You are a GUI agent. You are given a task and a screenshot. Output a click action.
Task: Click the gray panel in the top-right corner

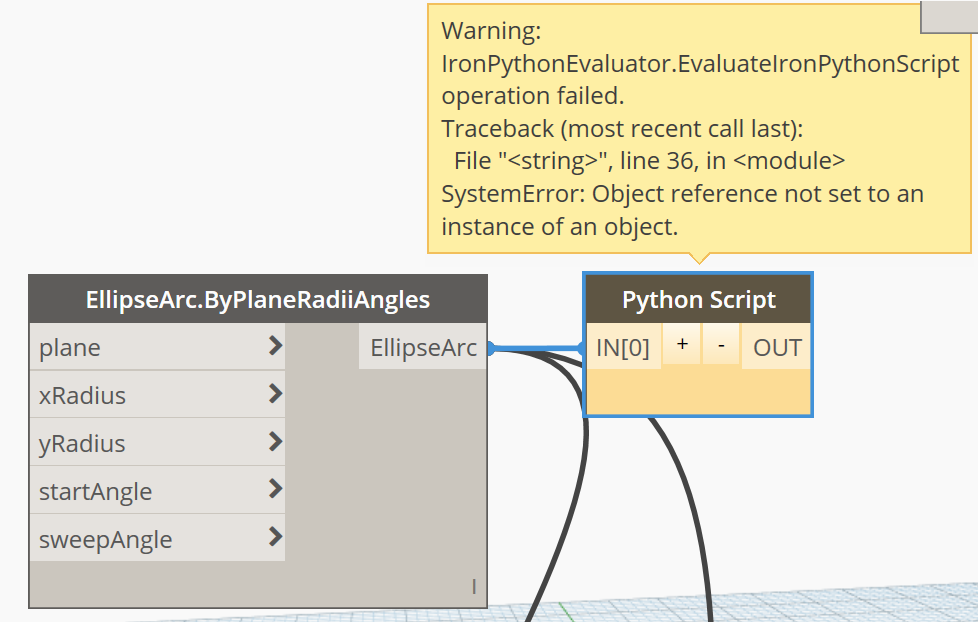(x=949, y=14)
